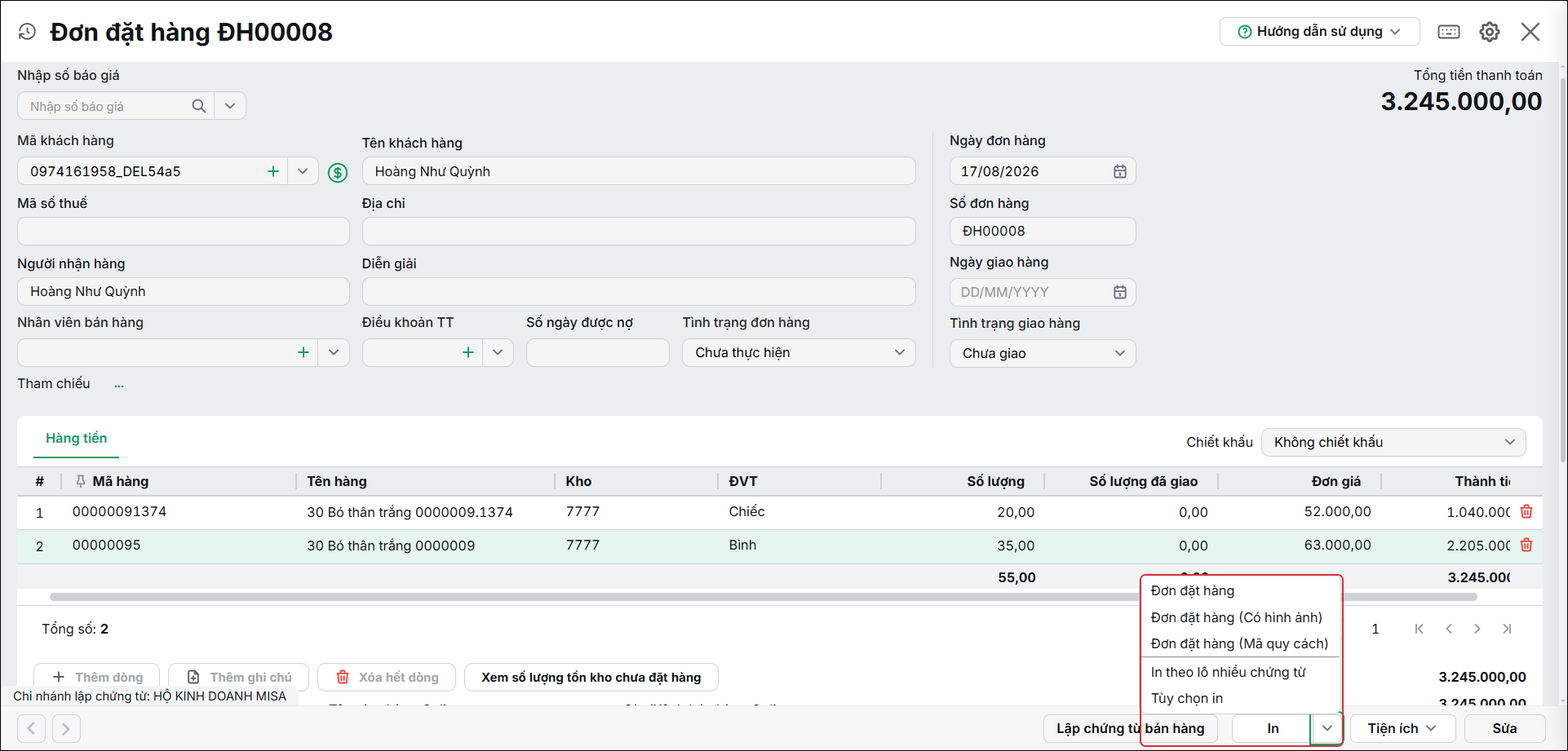Choose Đơn đặt hàng (Mã quy cách)
This screenshot has width=1568, height=751.
click(1239, 643)
